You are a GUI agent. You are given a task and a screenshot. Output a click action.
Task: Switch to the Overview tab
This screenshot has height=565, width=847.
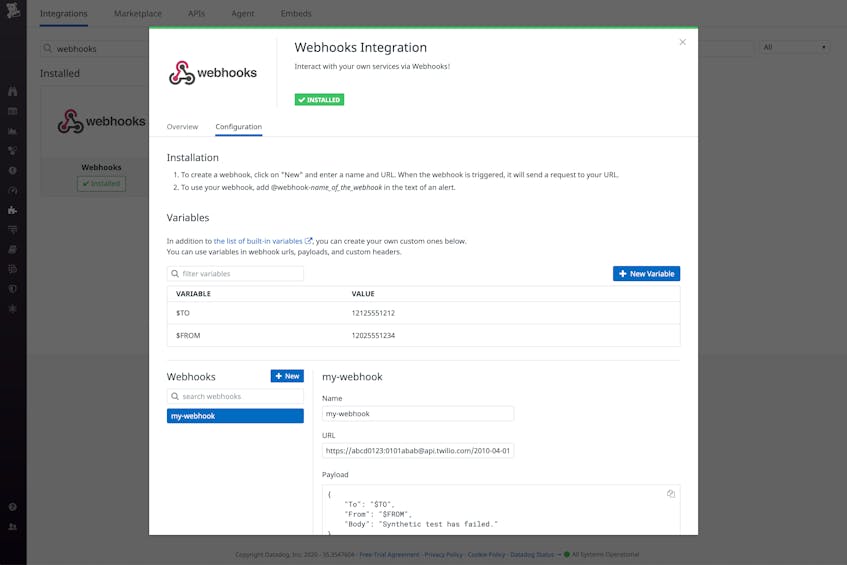click(x=182, y=126)
